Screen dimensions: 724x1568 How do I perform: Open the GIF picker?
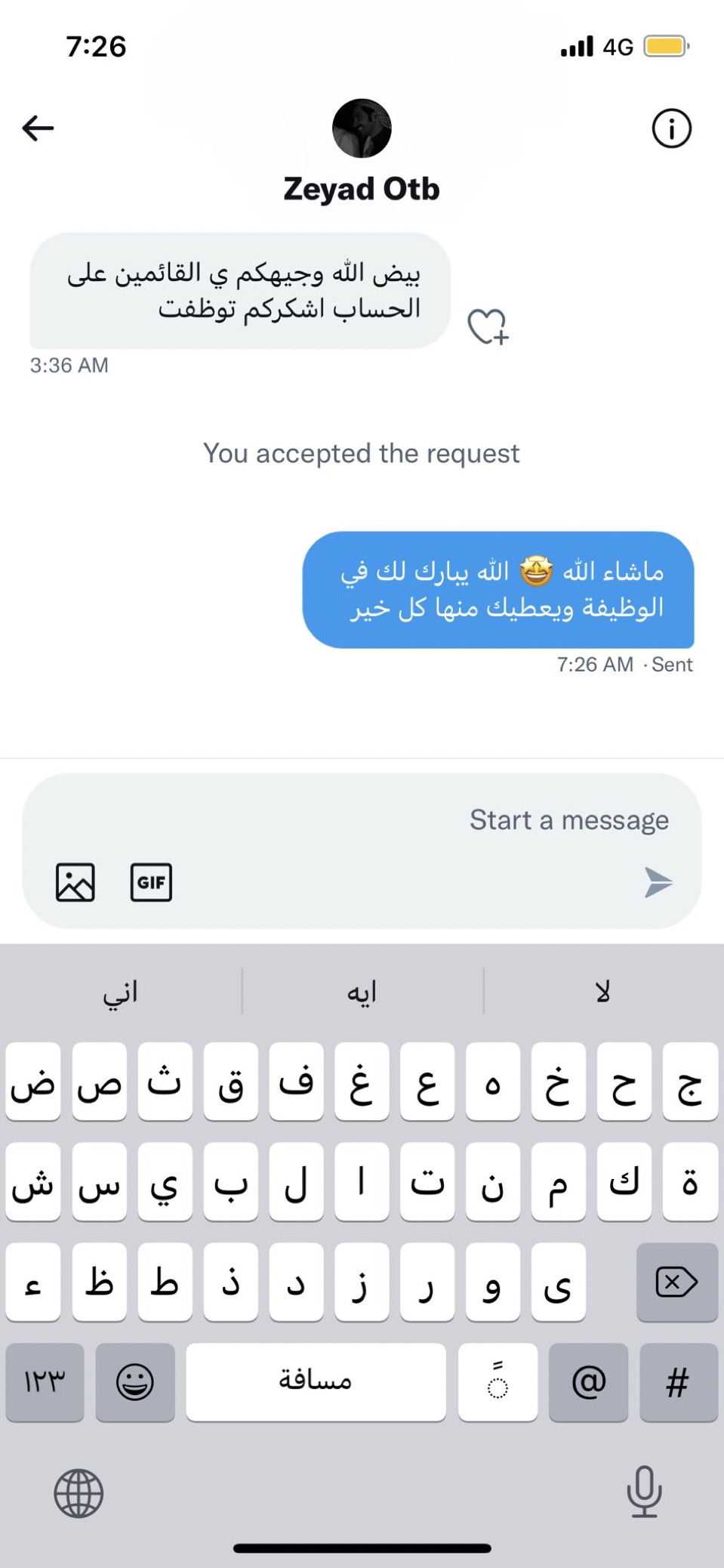pyautogui.click(x=151, y=882)
